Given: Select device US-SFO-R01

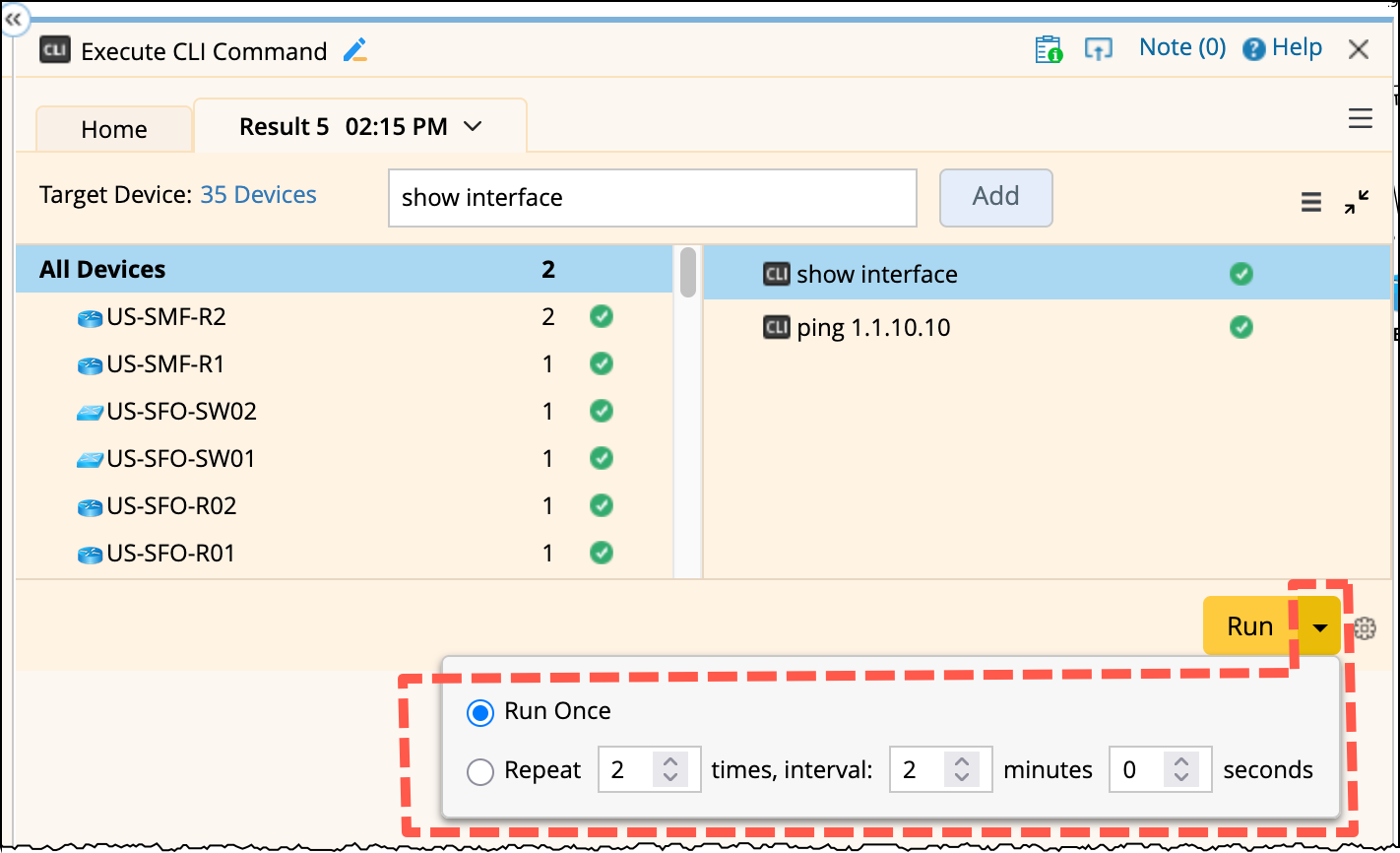Looking at the screenshot, I should pos(344,554).
